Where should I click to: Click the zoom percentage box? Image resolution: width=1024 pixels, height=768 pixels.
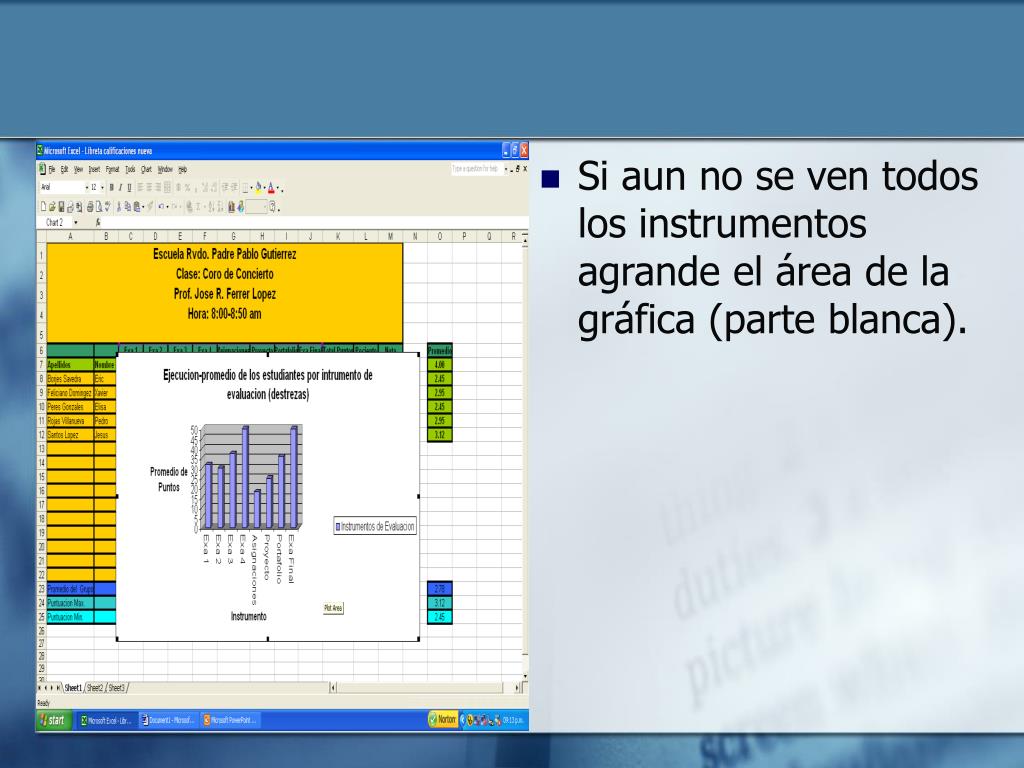(256, 206)
